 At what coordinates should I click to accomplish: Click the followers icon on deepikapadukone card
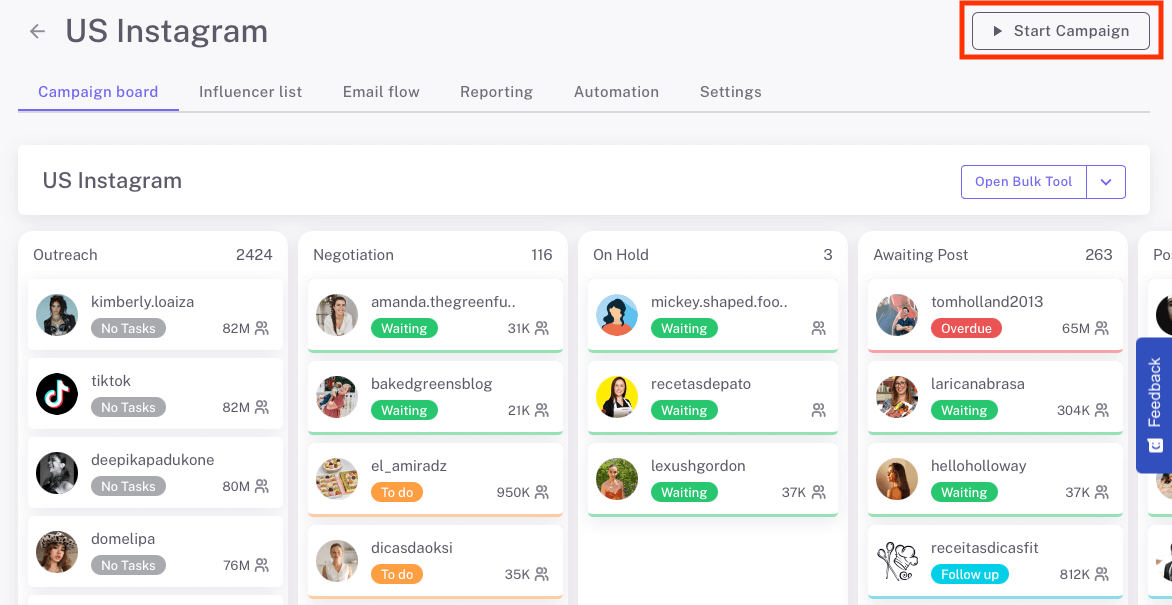click(x=262, y=486)
